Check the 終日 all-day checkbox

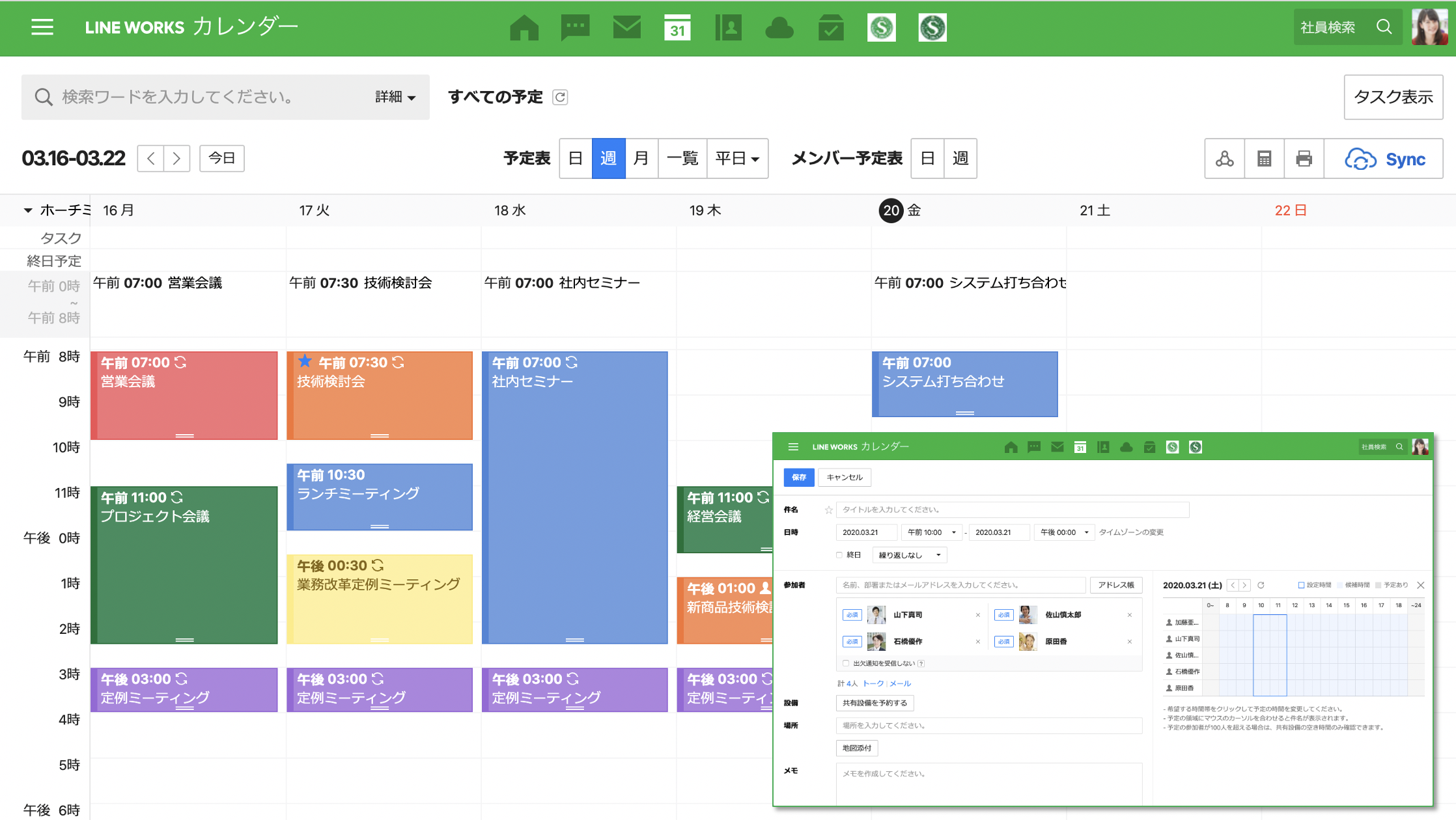[839, 555]
